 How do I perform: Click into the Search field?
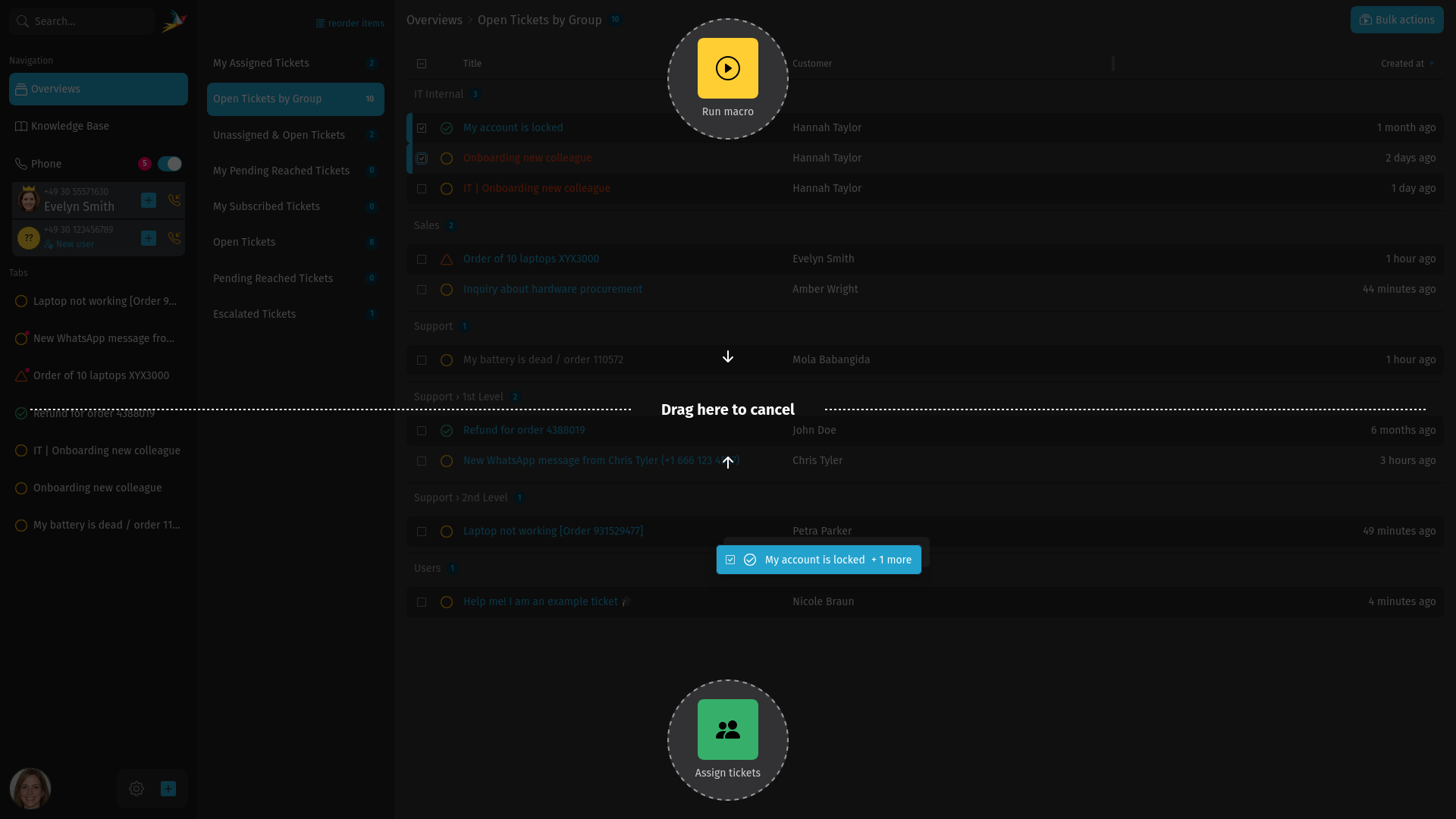pyautogui.click(x=82, y=21)
